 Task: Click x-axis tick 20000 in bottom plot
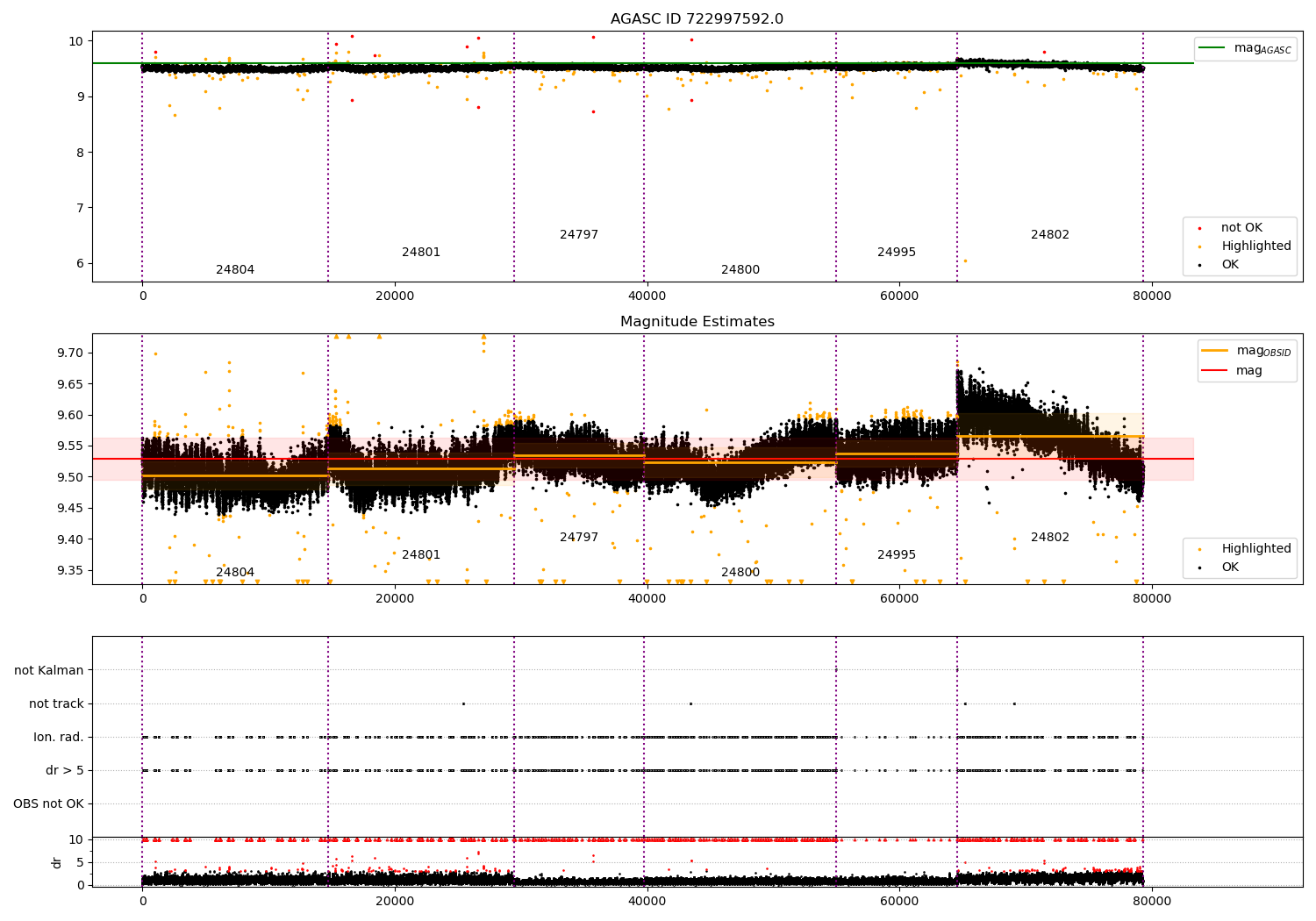point(395,902)
